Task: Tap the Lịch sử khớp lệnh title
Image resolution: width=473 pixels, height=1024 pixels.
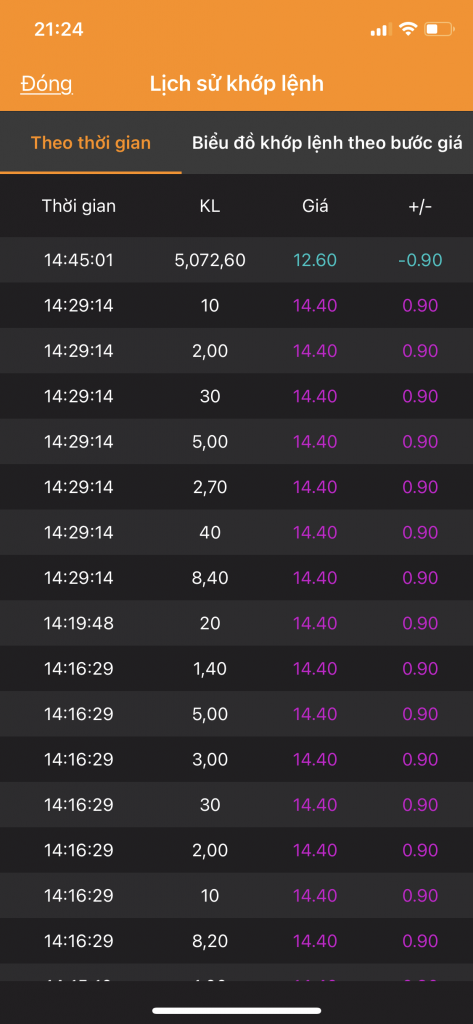Action: click(x=236, y=84)
